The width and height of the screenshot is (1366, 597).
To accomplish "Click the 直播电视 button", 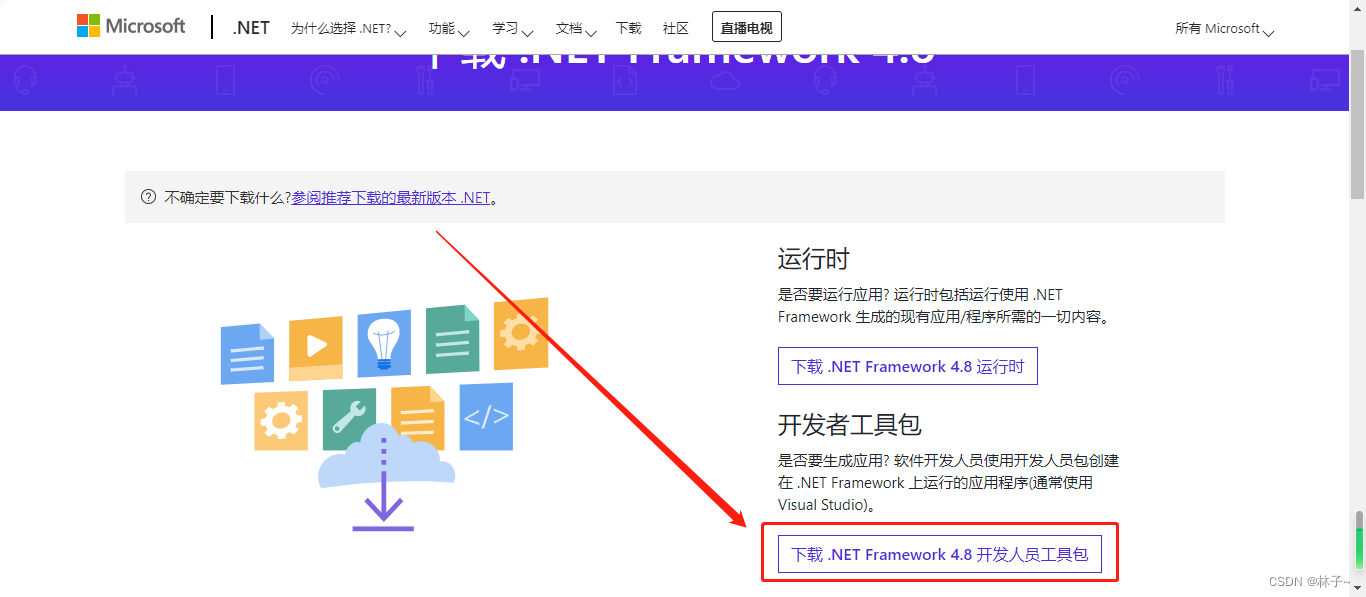I will coord(747,27).
